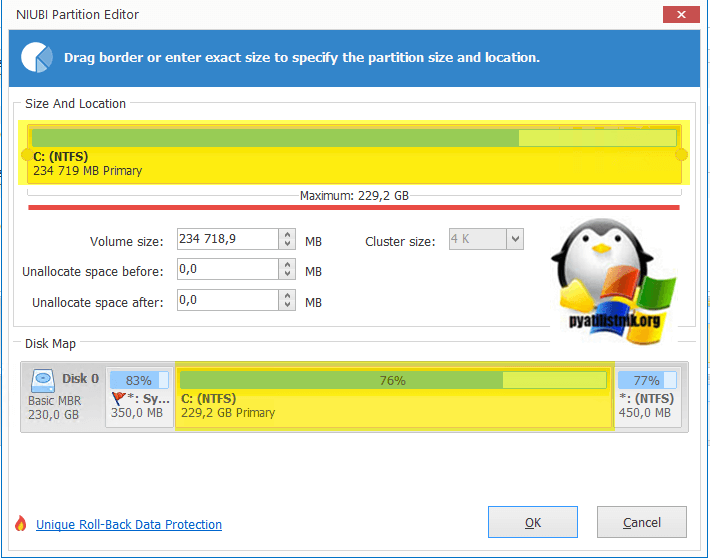Close the NIUBI Partition Editor dialog
710x558 pixels.
coord(681,14)
